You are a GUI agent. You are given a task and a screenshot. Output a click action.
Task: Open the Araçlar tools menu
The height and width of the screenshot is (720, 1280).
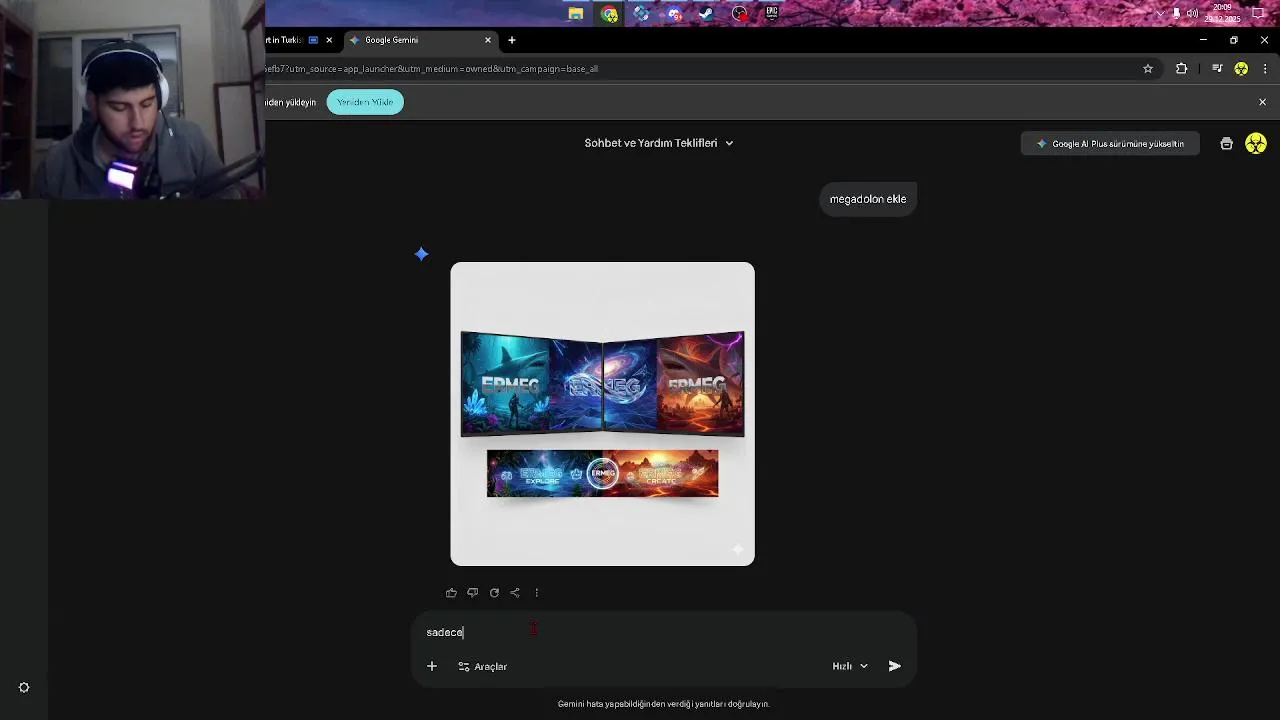click(x=483, y=666)
